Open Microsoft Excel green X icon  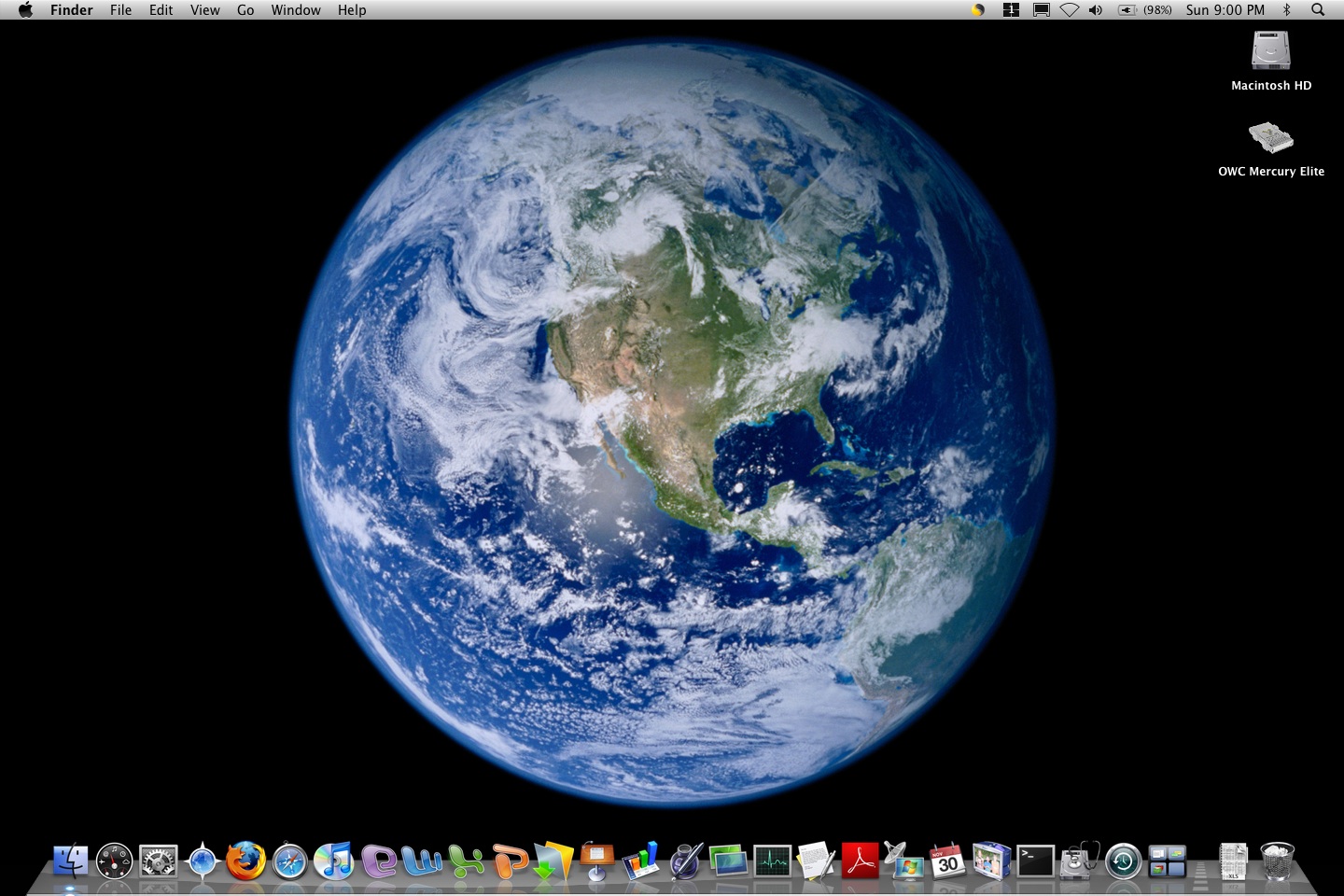[467, 861]
